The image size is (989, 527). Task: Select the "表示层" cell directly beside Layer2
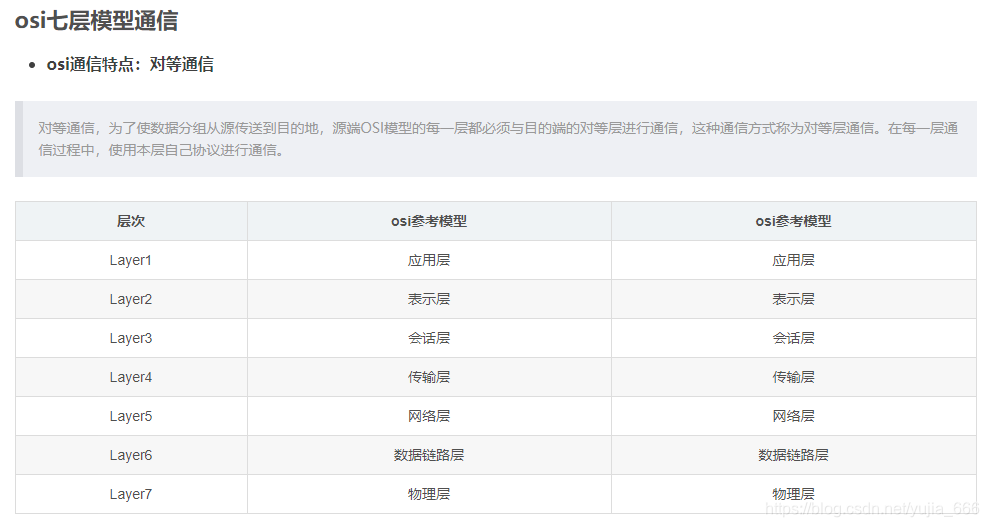click(429, 299)
